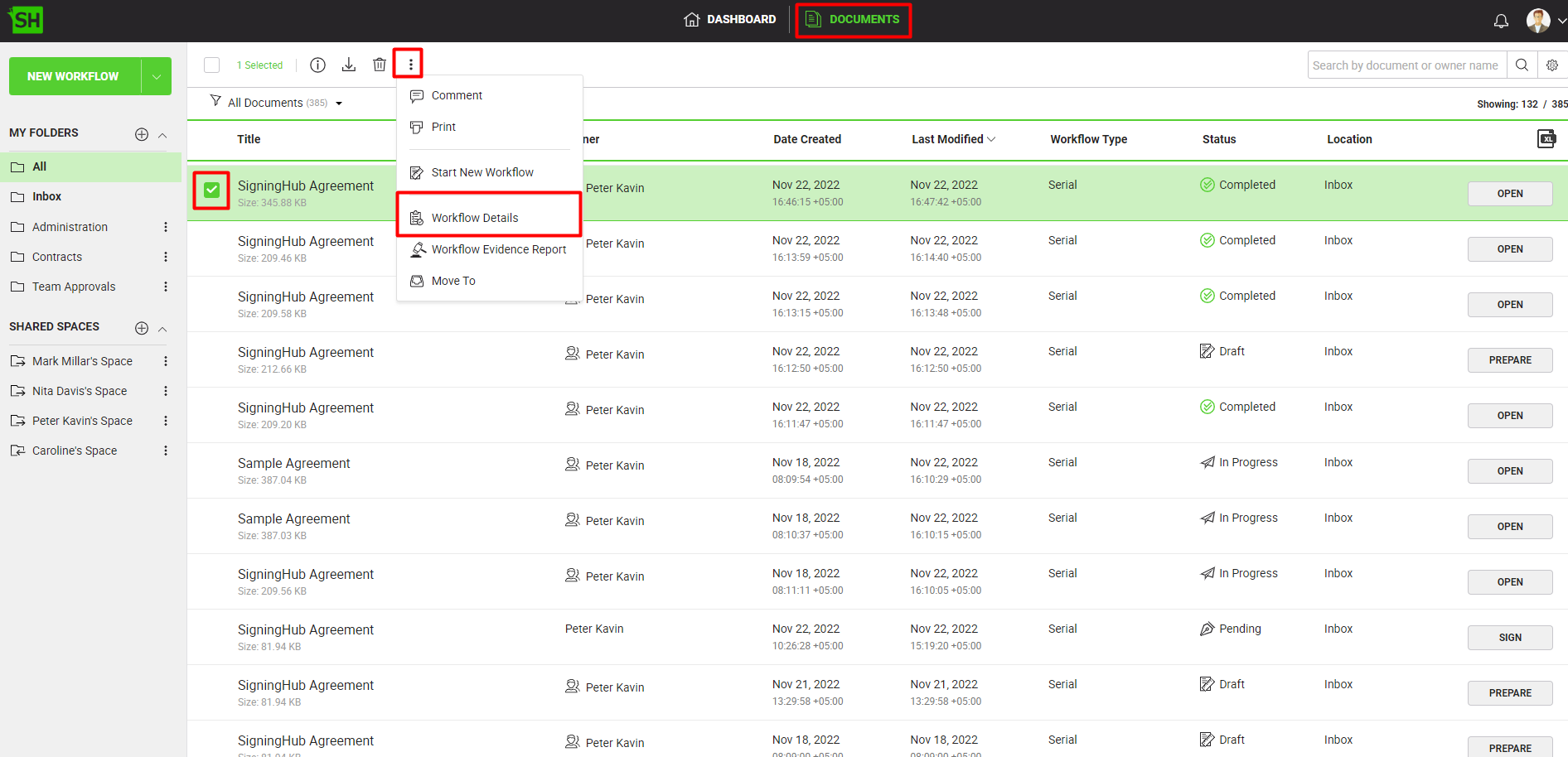Select Workflow Details from the menu
Screen dimensions: 1568x757
(x=474, y=218)
